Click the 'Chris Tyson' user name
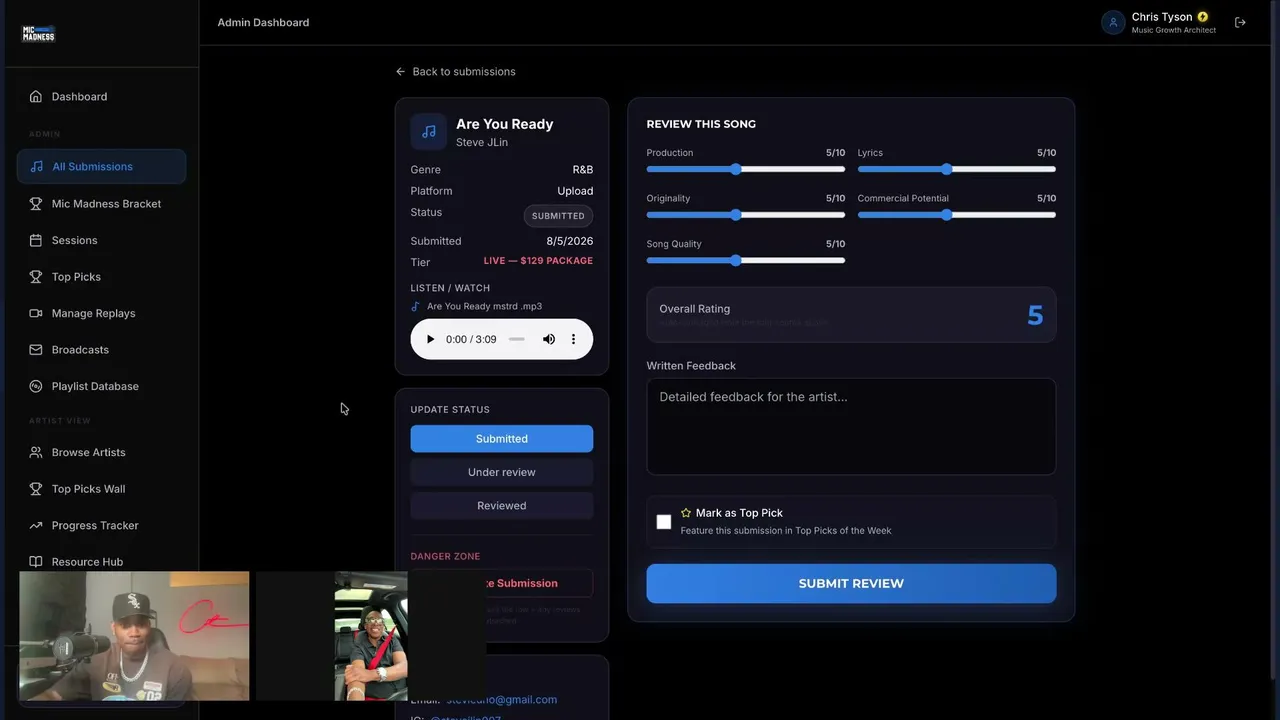The height and width of the screenshot is (720, 1280). [1162, 17]
